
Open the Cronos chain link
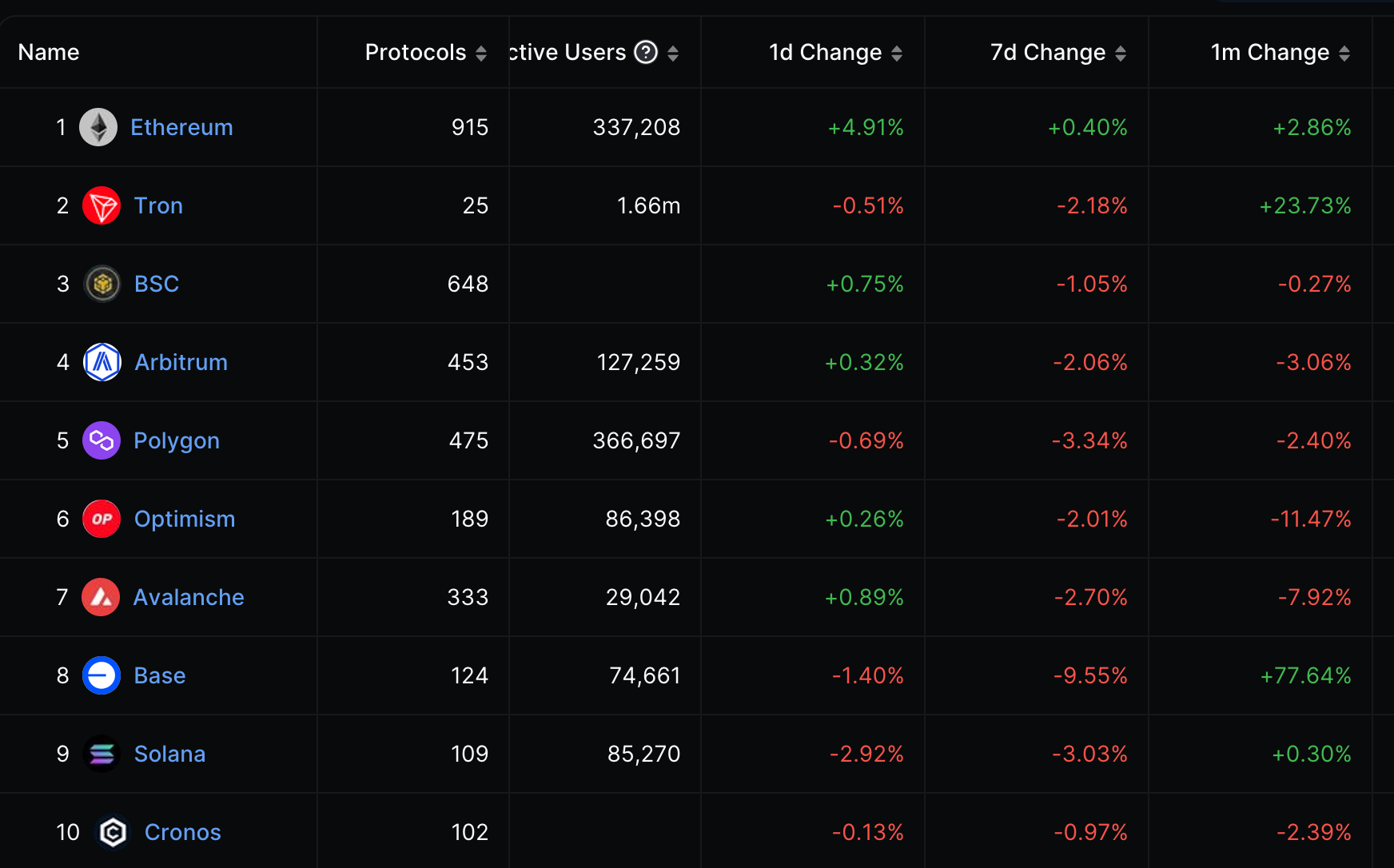click(x=182, y=832)
